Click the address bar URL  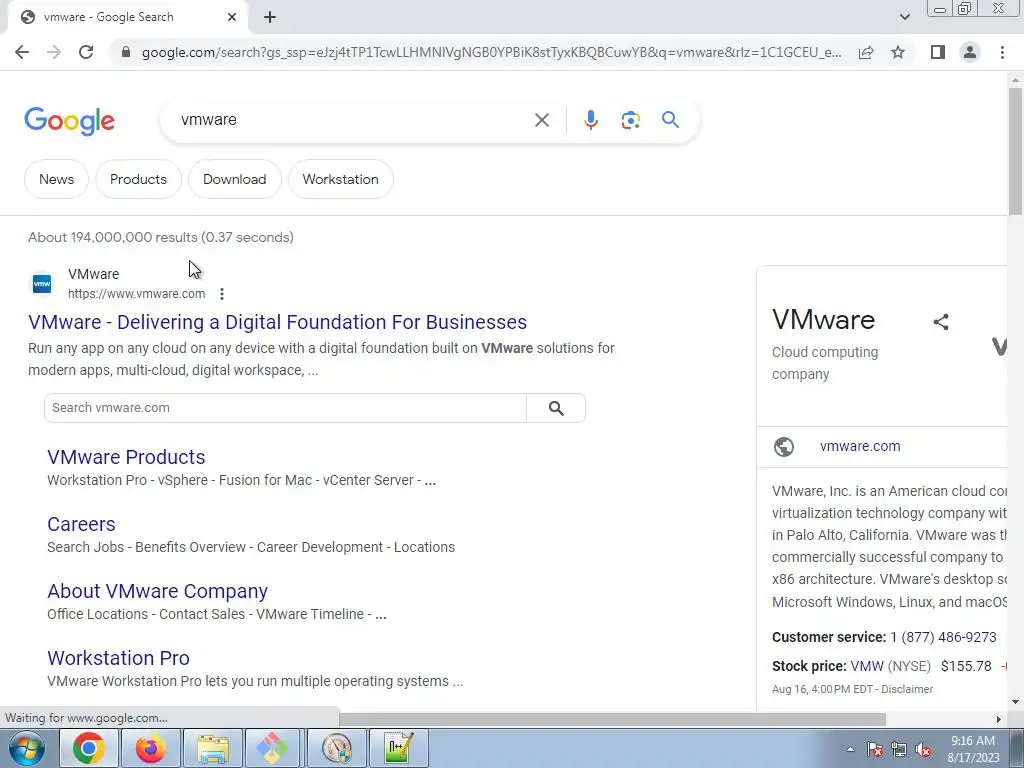(x=491, y=52)
